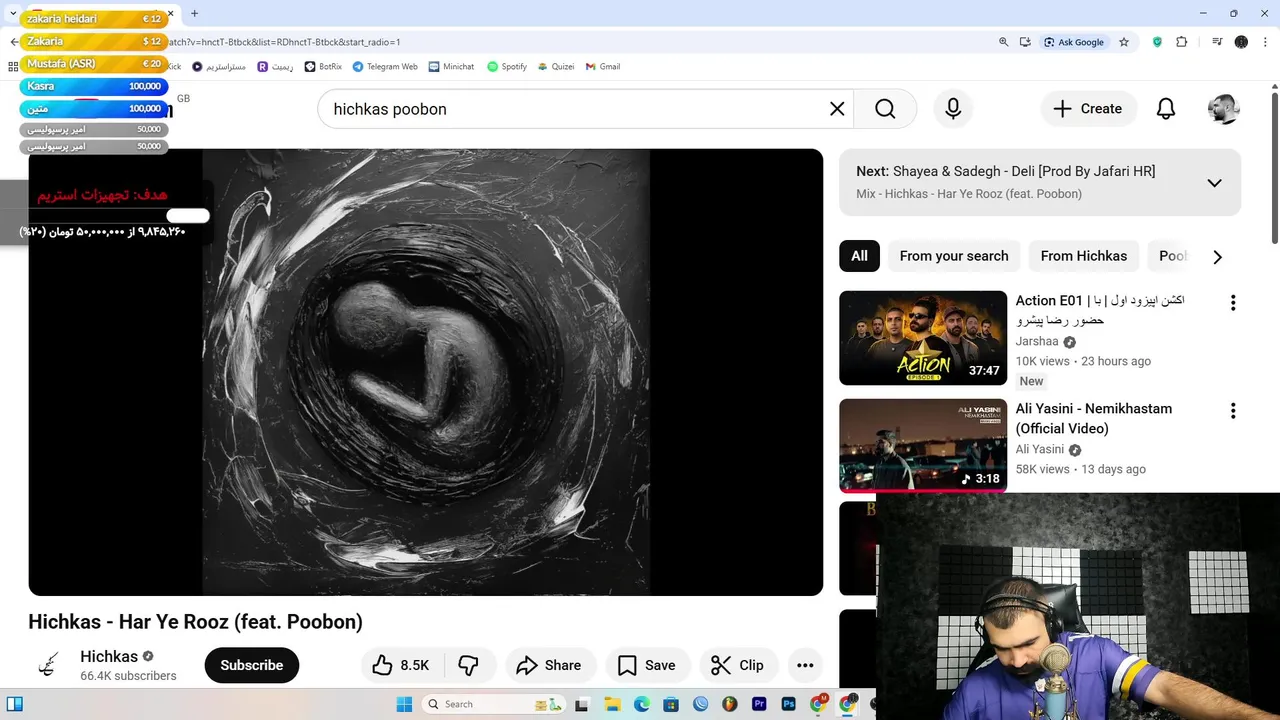Click the Hichkas - Har Ye Rooz title
1280x720 pixels.
coord(196,621)
